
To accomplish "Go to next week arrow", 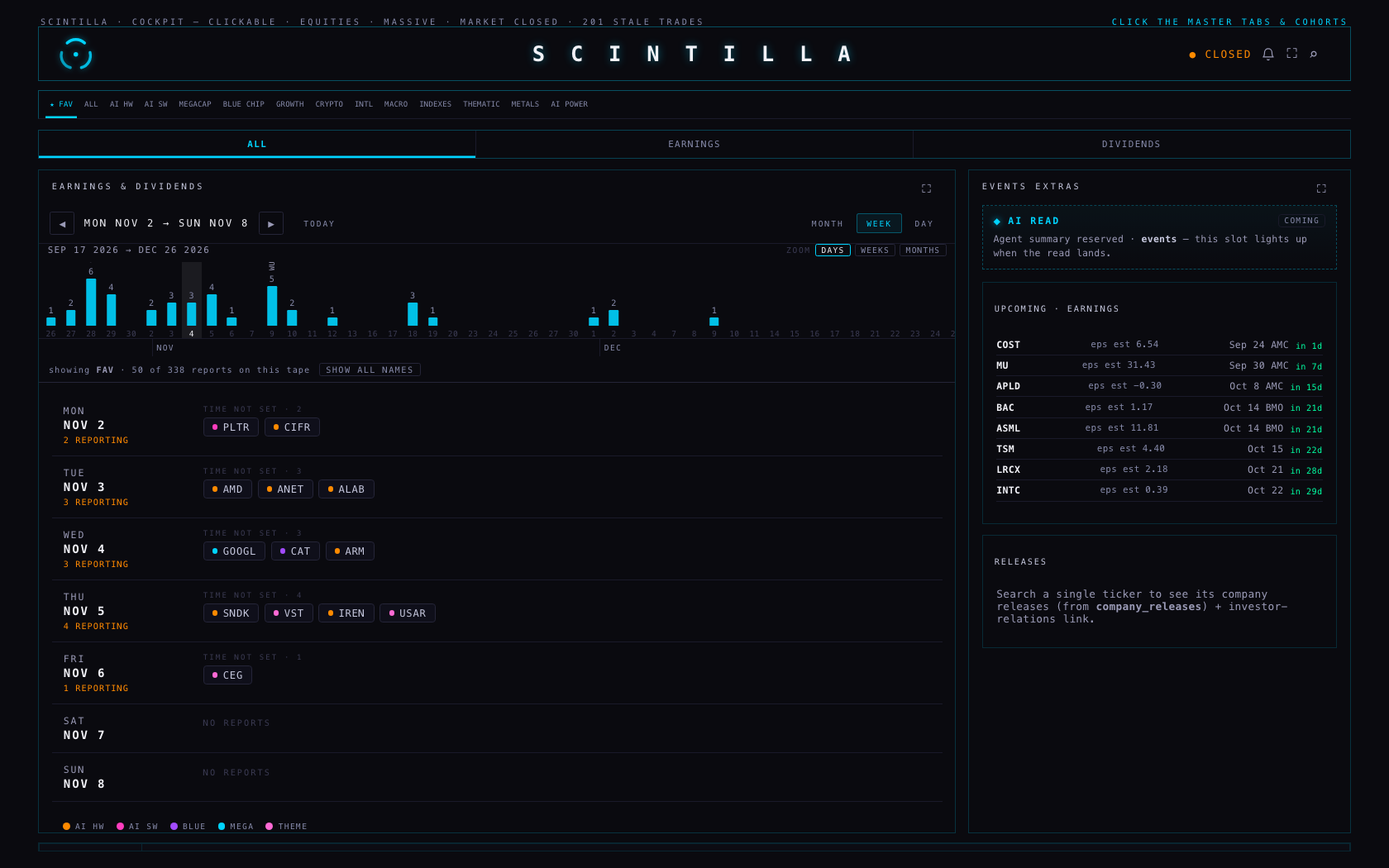I will [271, 223].
